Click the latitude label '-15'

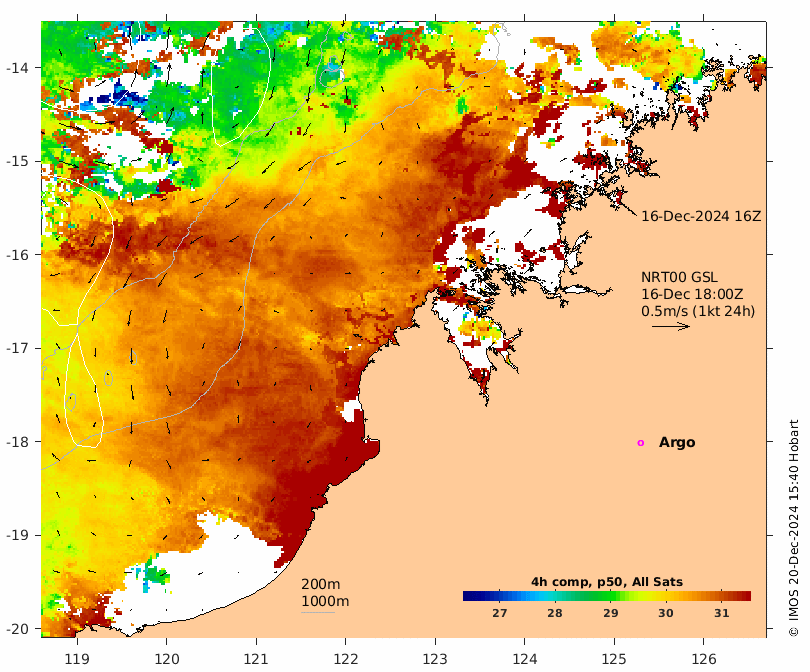(x=17, y=161)
